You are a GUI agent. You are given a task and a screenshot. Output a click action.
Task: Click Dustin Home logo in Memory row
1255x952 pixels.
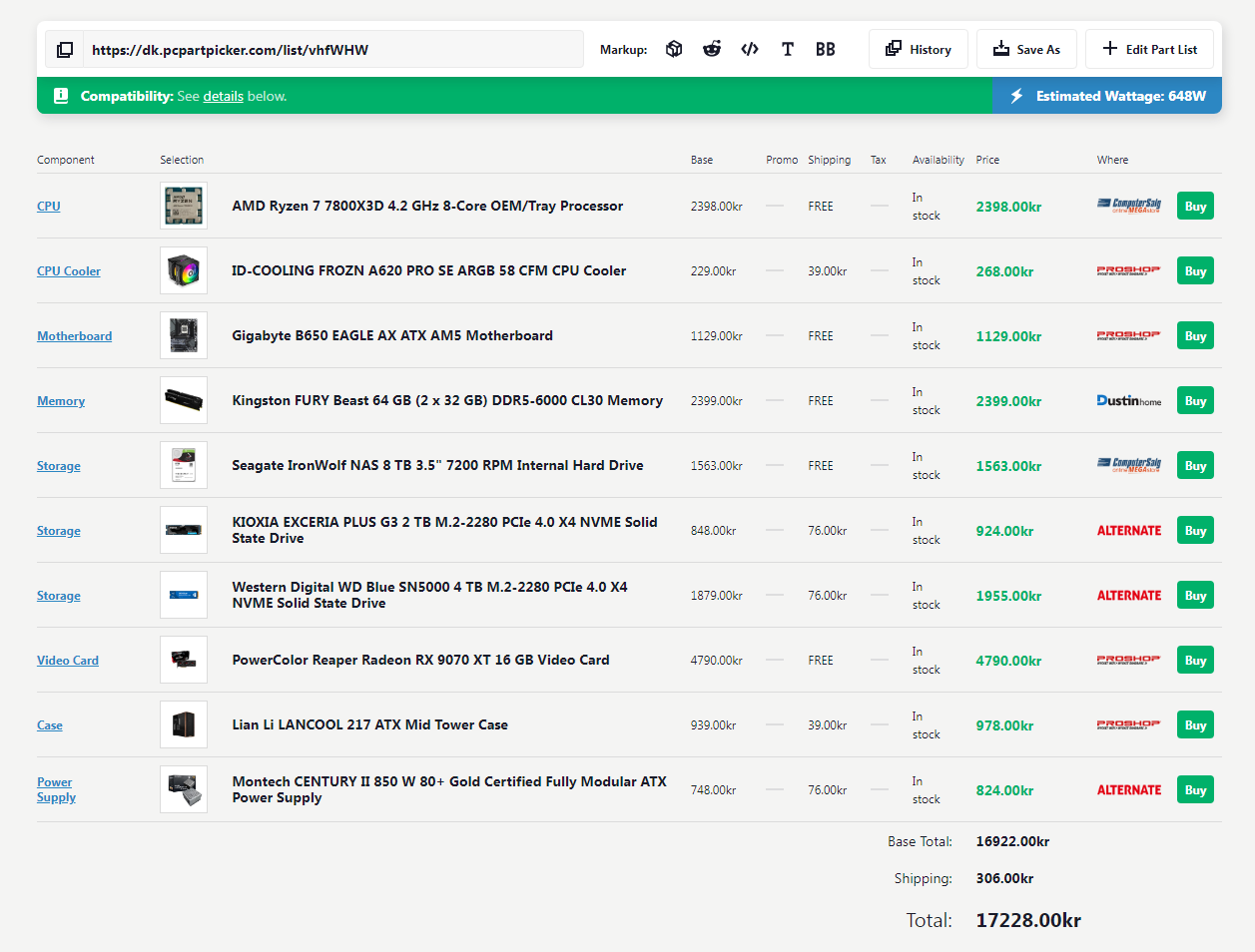(x=1129, y=400)
